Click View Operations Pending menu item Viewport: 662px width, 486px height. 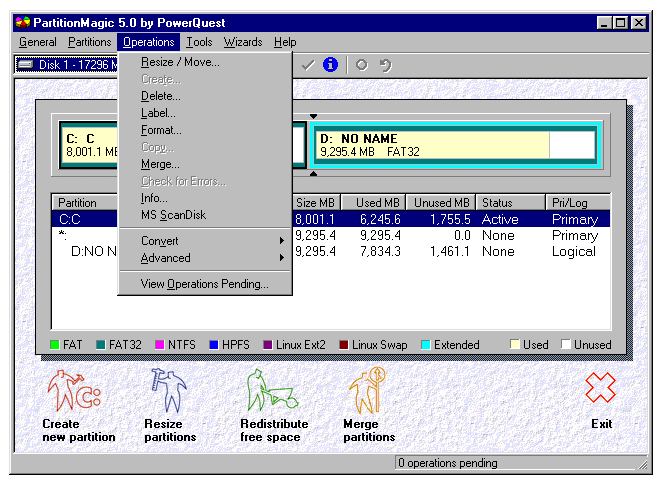click(x=204, y=284)
